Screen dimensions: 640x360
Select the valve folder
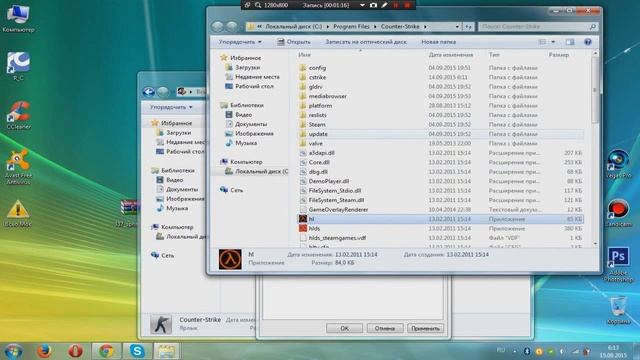316,143
